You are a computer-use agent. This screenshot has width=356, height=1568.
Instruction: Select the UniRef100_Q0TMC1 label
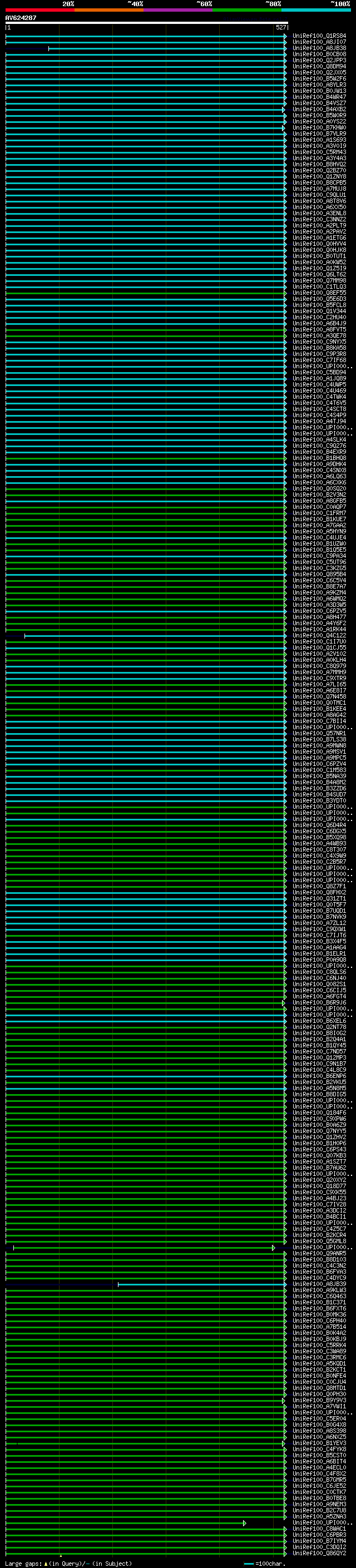(x=319, y=703)
